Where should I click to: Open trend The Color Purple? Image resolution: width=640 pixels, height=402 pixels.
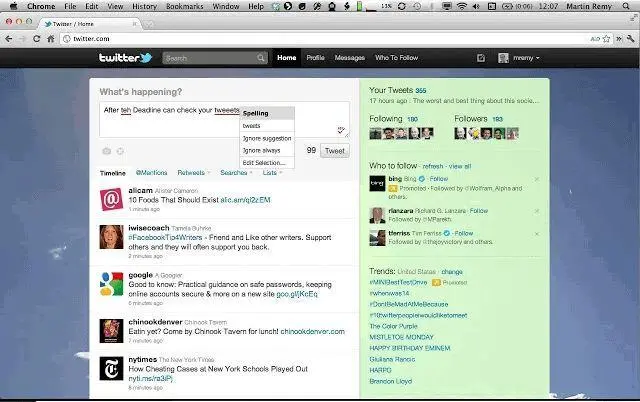click(393, 326)
